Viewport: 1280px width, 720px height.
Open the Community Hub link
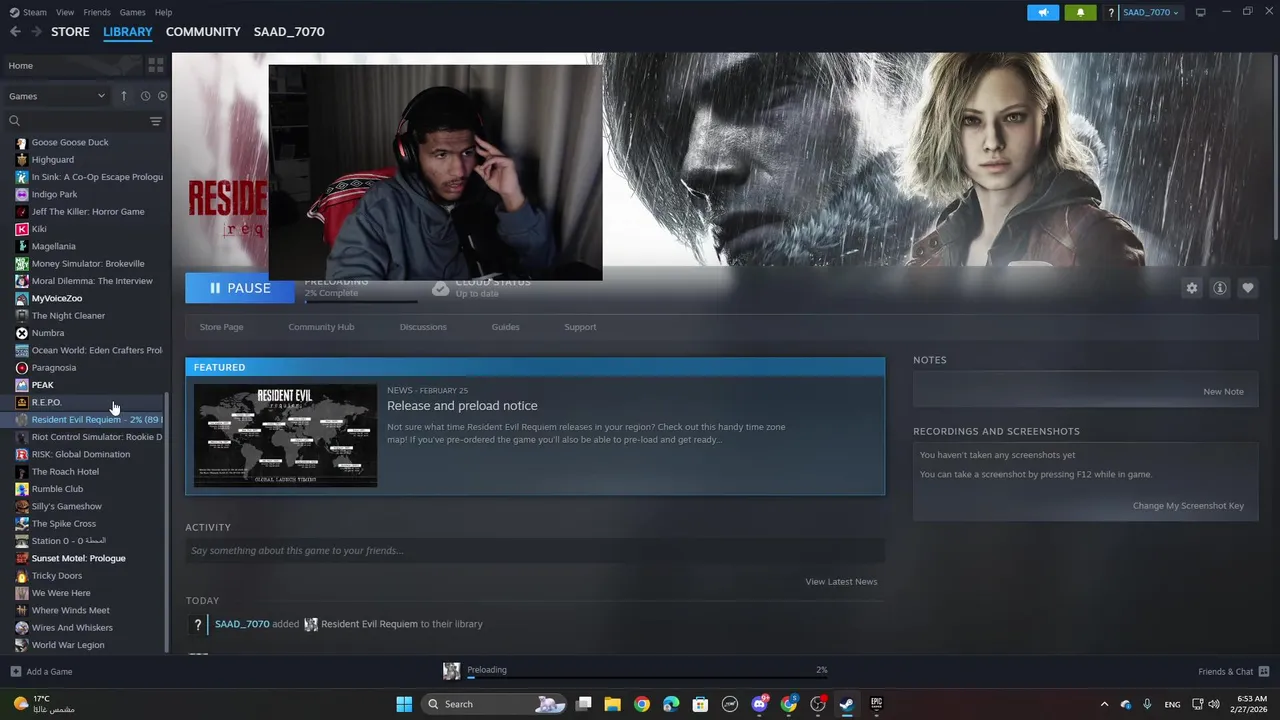click(321, 327)
